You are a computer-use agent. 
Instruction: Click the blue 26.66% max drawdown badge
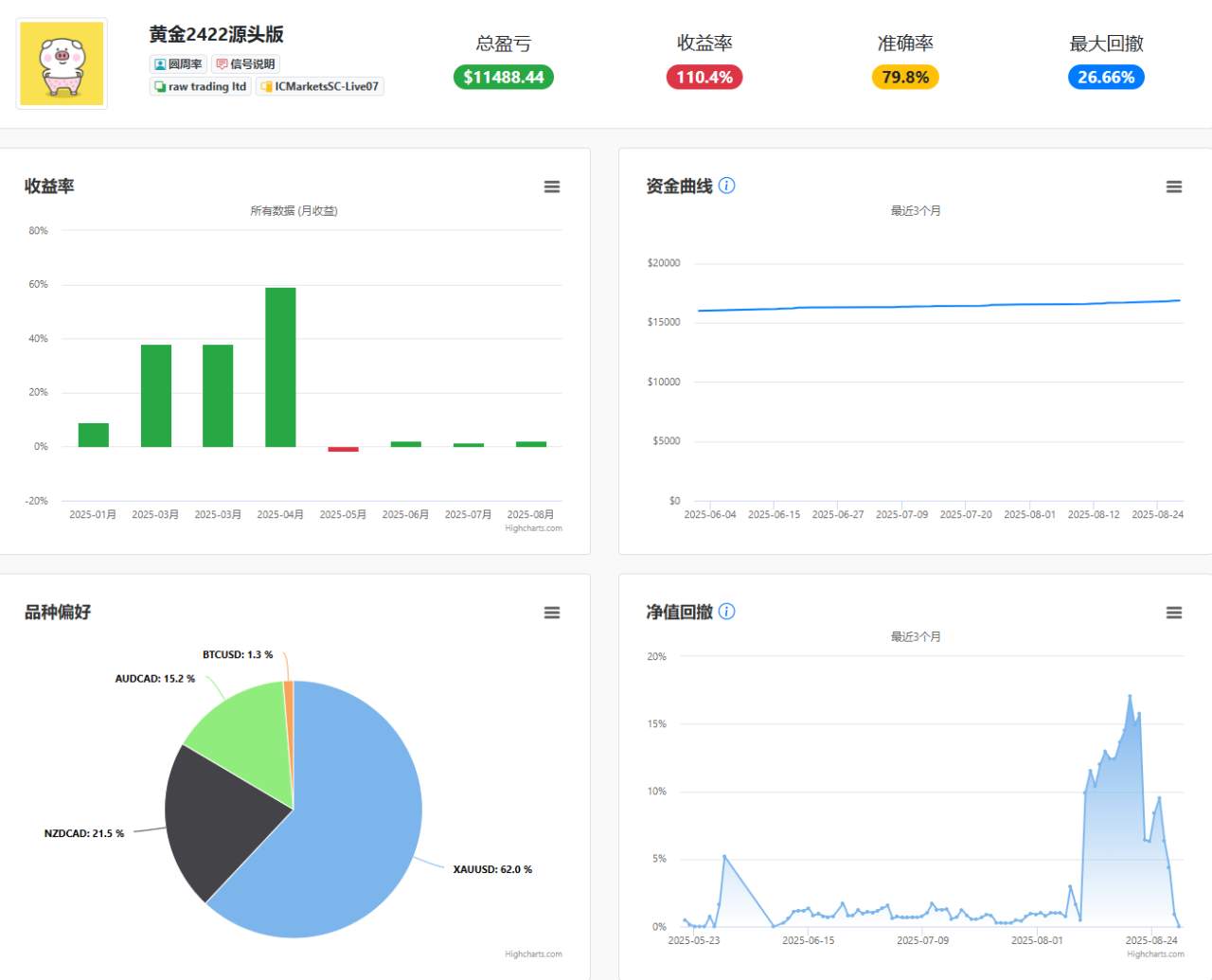click(x=1106, y=78)
